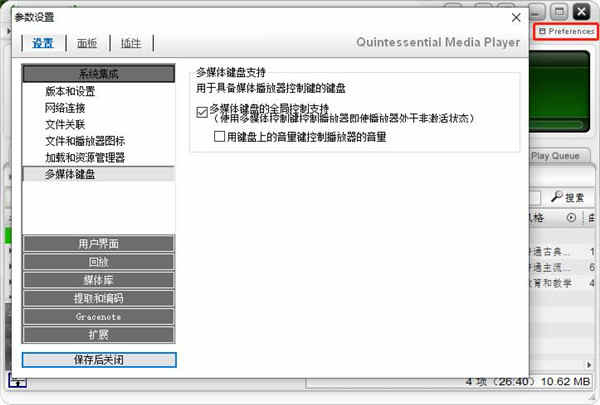This screenshot has width=600, height=405.
Task: Click the 搜索 magnifier button in the player
Action: [567, 197]
